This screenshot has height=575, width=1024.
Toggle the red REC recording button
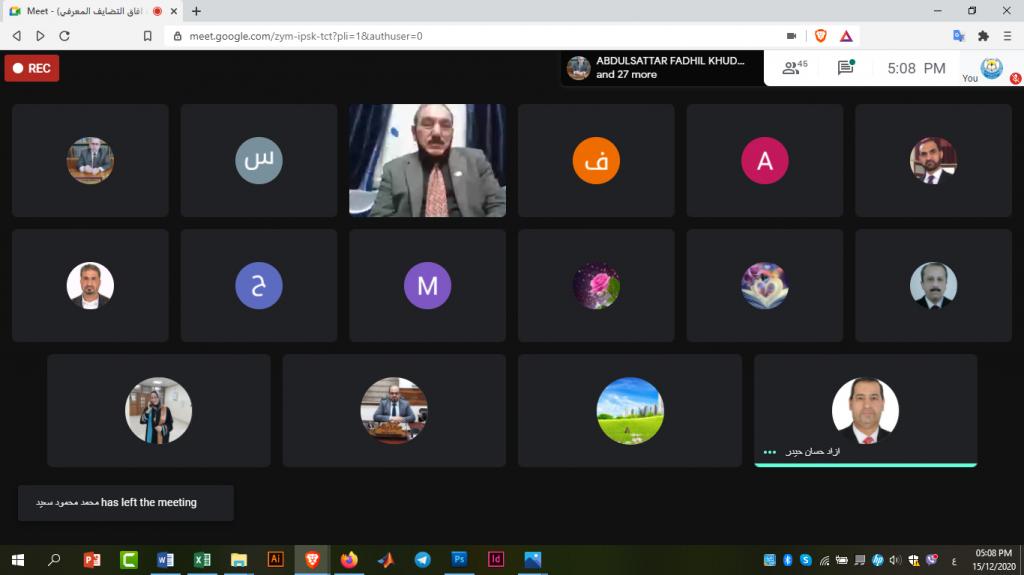click(x=32, y=68)
